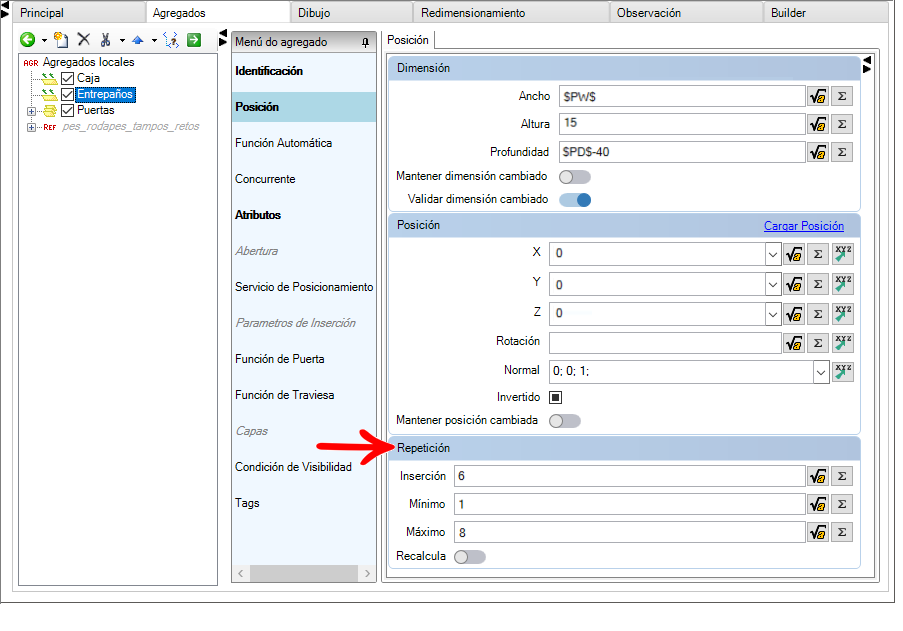
Task: Open formula editor for Y position
Action: coord(794,284)
